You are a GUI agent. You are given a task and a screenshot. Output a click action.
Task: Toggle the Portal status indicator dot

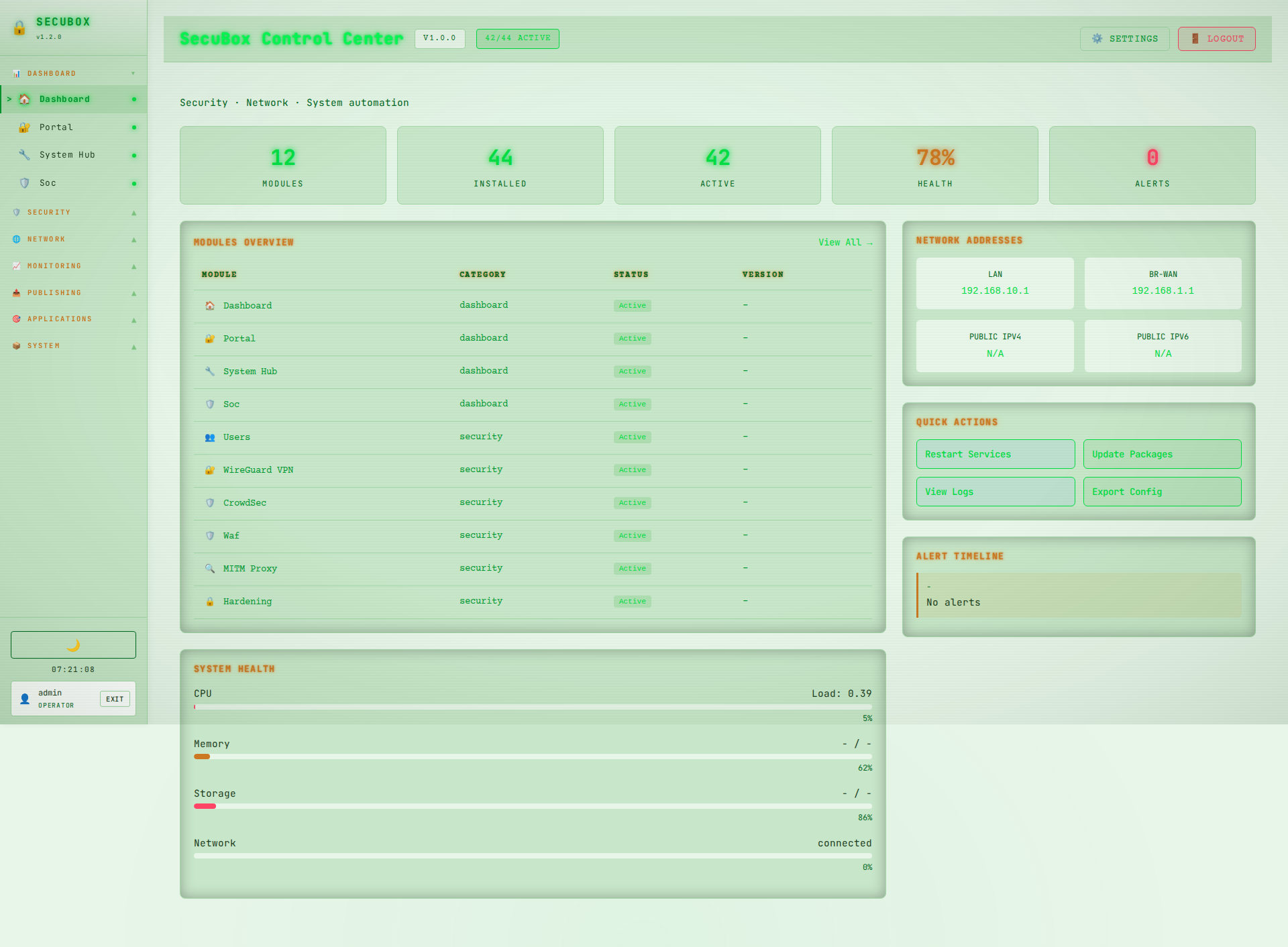pos(133,127)
